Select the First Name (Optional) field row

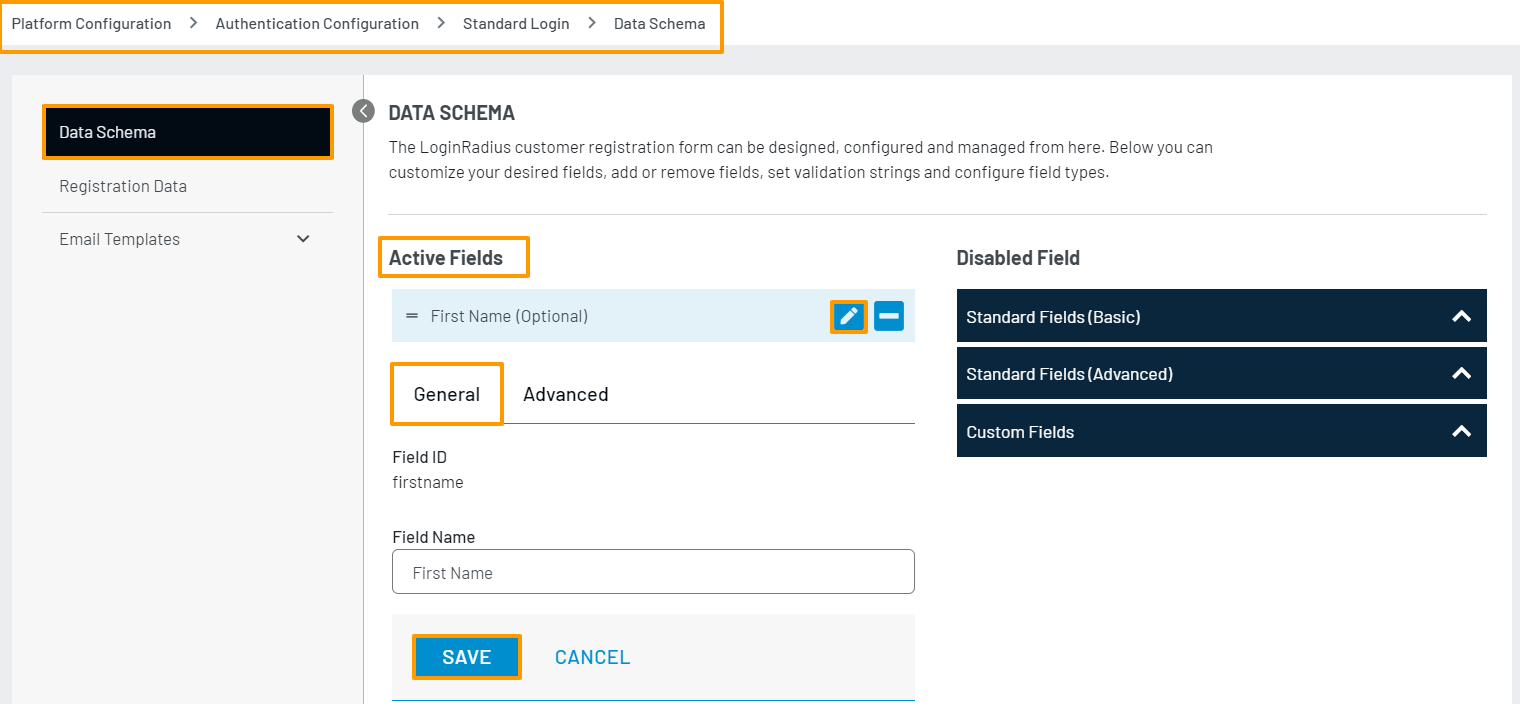click(x=600, y=316)
